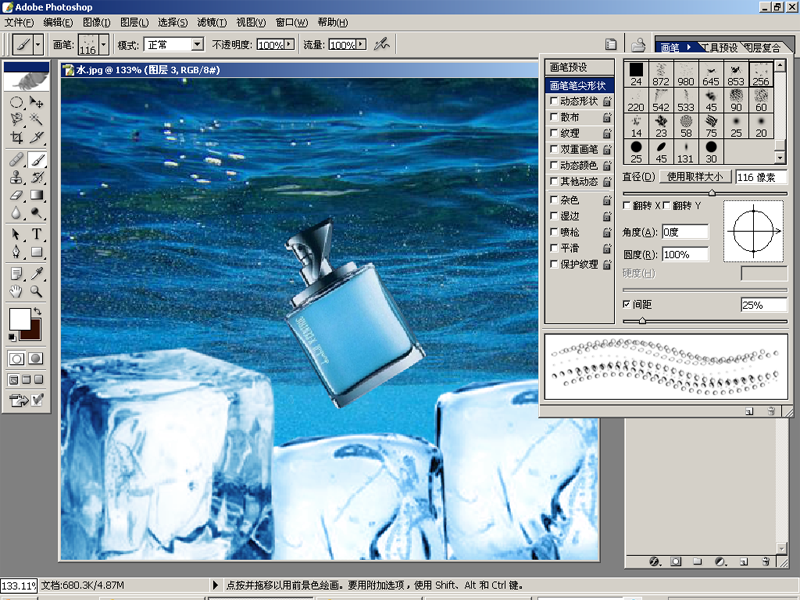This screenshot has height=600, width=800.
Task: Select the 画笔预设 section
Action: [x=579, y=67]
